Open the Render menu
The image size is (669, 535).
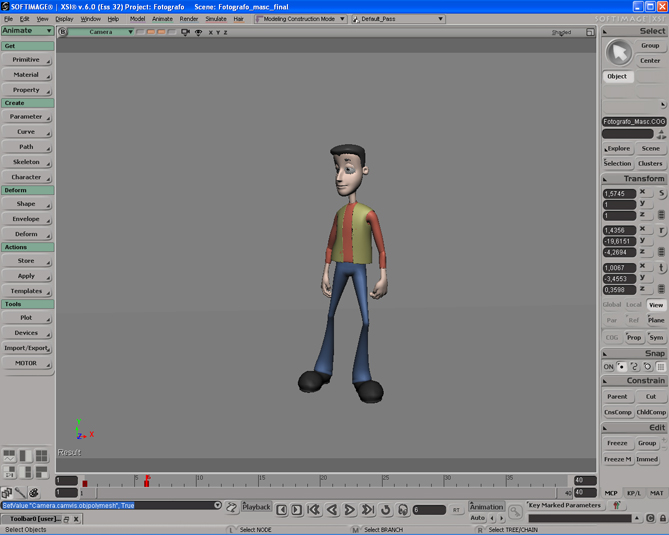[x=188, y=19]
